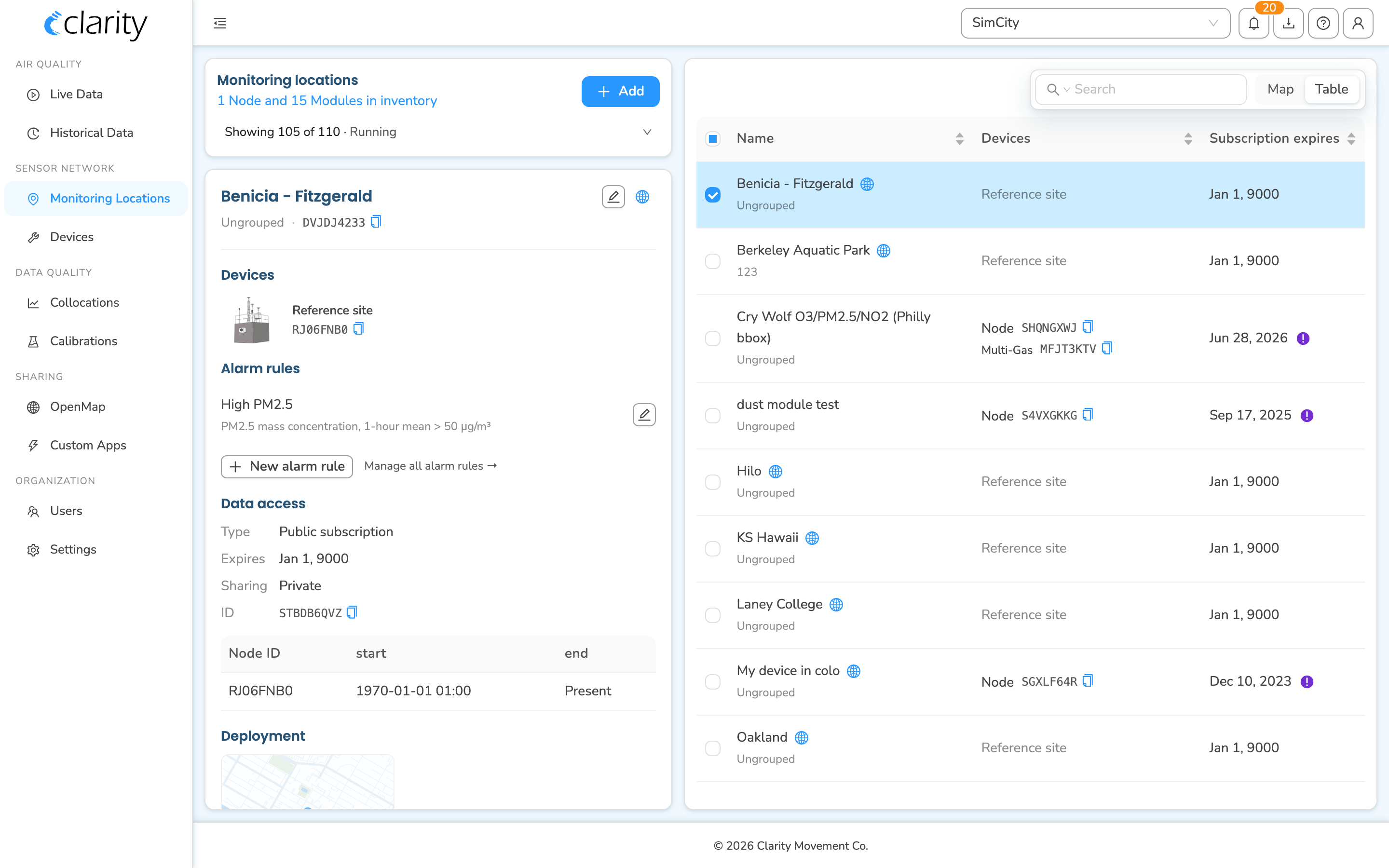Click globe icon next to Oakland
The height and width of the screenshot is (868, 1389).
[x=801, y=738]
